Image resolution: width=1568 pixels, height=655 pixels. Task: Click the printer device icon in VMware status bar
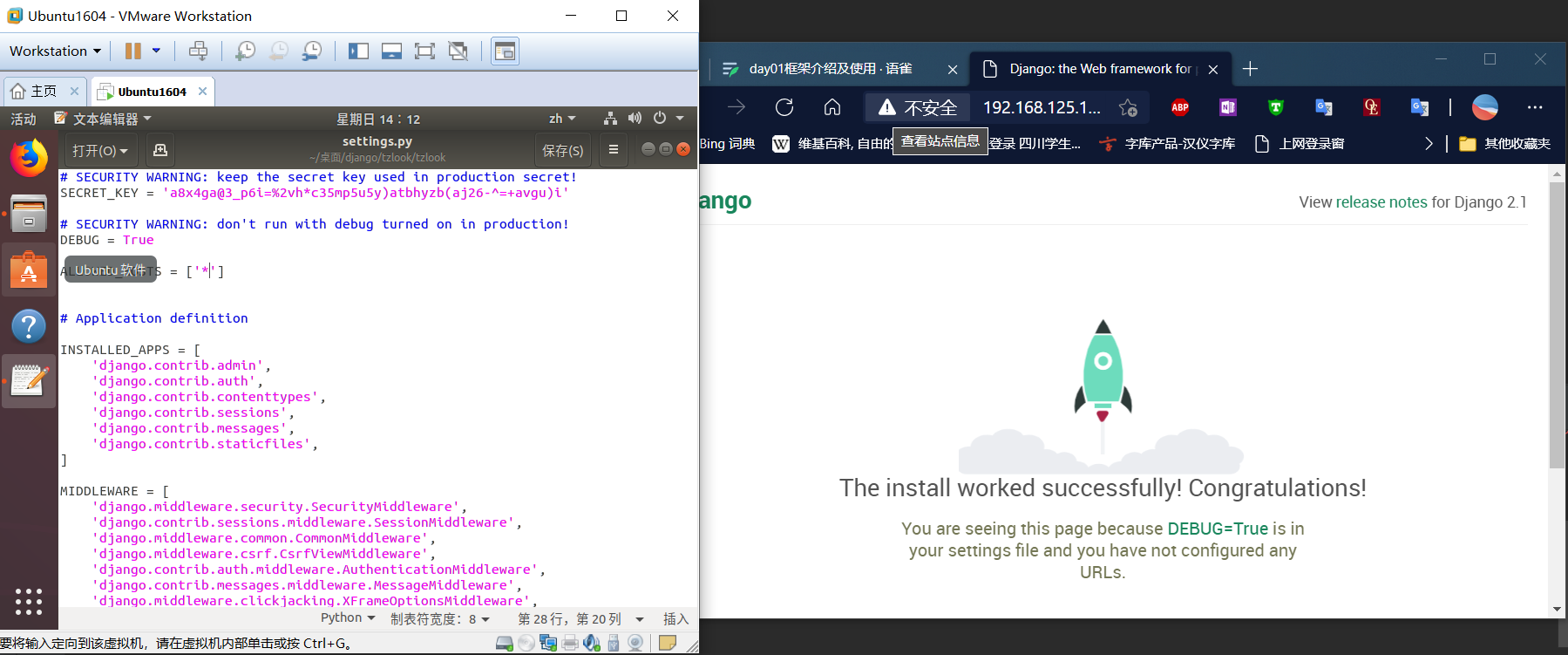[570, 644]
